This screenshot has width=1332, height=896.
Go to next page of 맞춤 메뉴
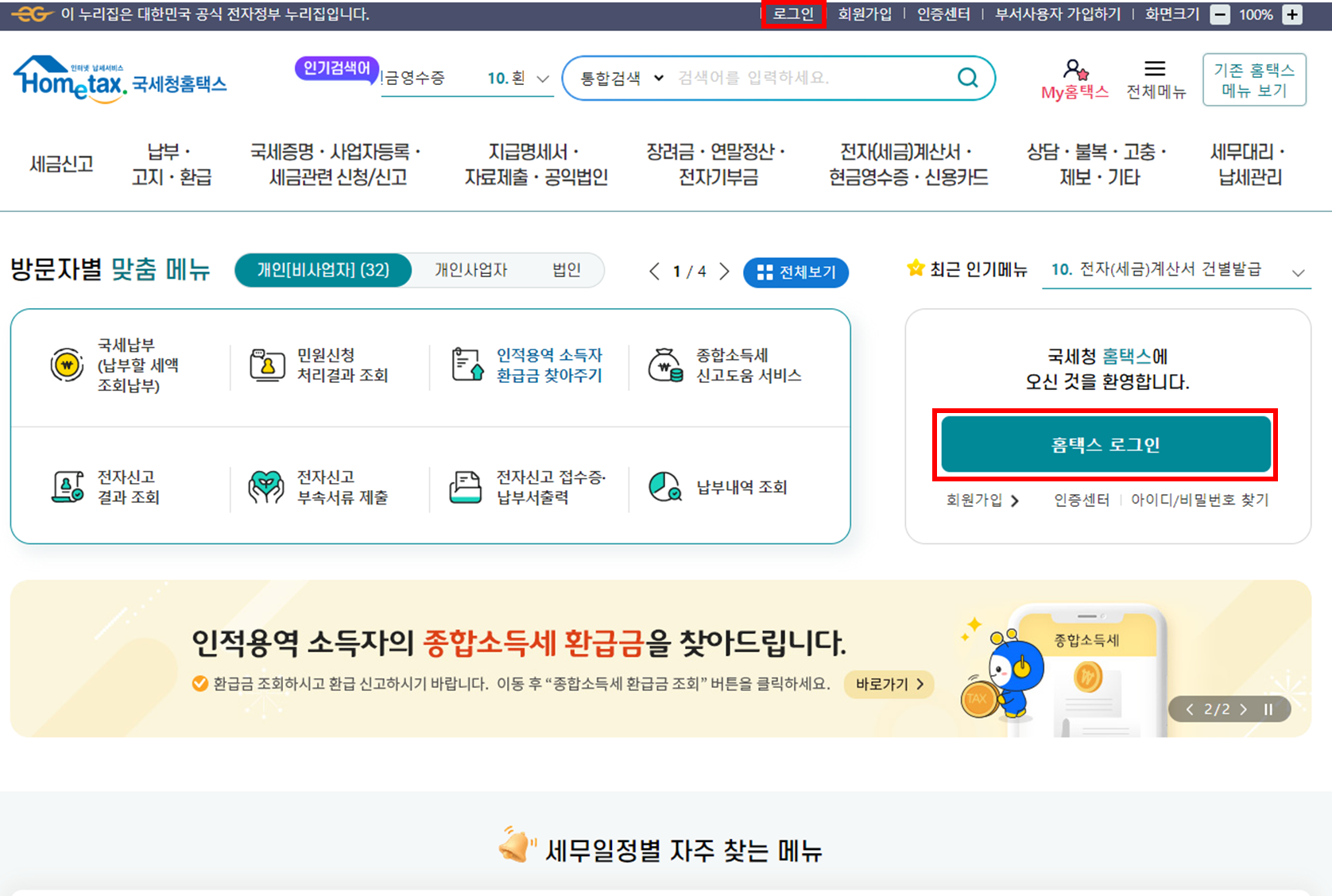724,272
